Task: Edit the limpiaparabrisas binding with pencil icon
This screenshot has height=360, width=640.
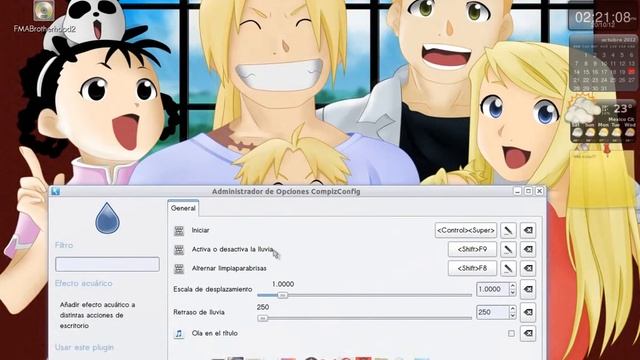Action: click(x=508, y=268)
